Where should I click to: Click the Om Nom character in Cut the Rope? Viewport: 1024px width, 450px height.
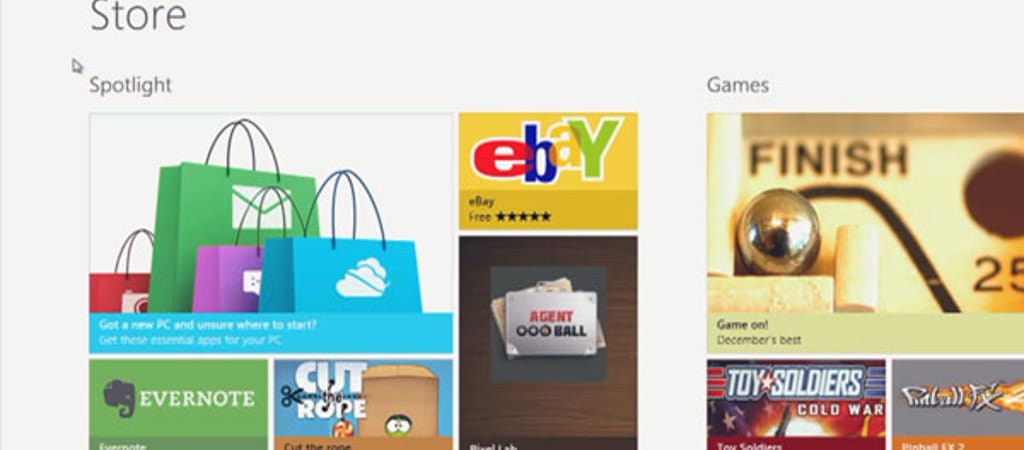coord(398,426)
